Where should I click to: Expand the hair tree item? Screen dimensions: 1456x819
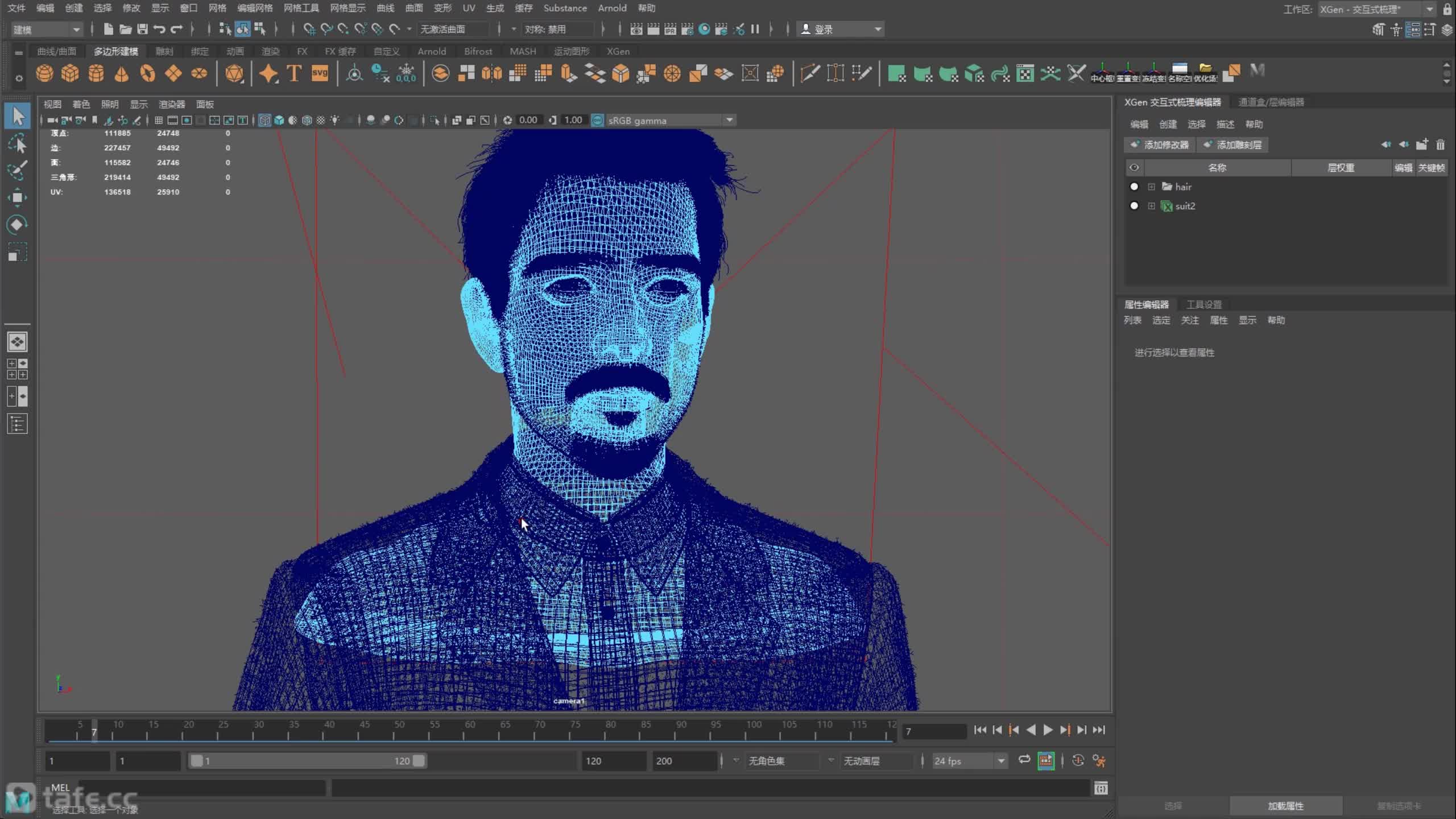point(1151,187)
